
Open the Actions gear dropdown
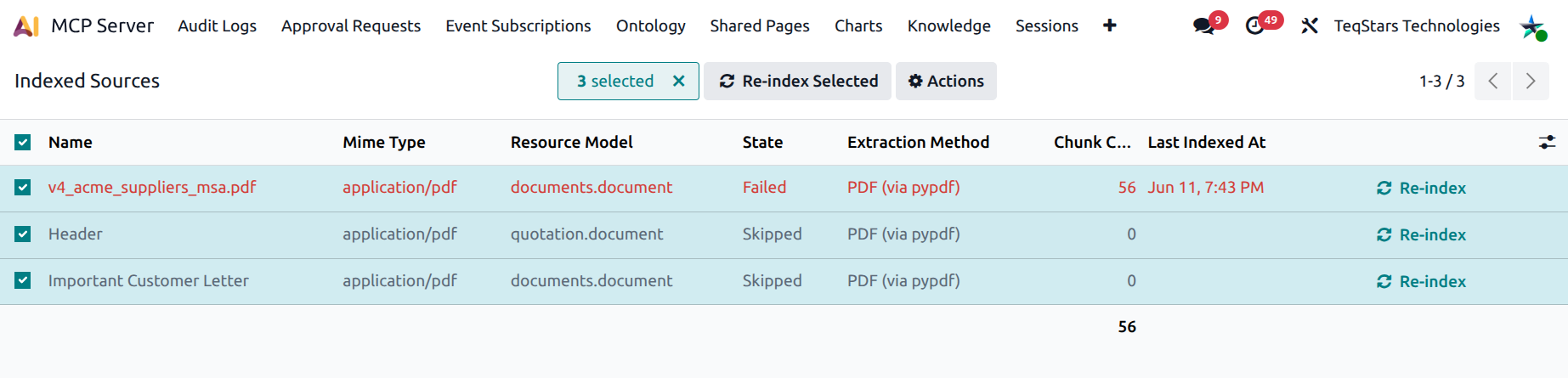click(x=946, y=82)
